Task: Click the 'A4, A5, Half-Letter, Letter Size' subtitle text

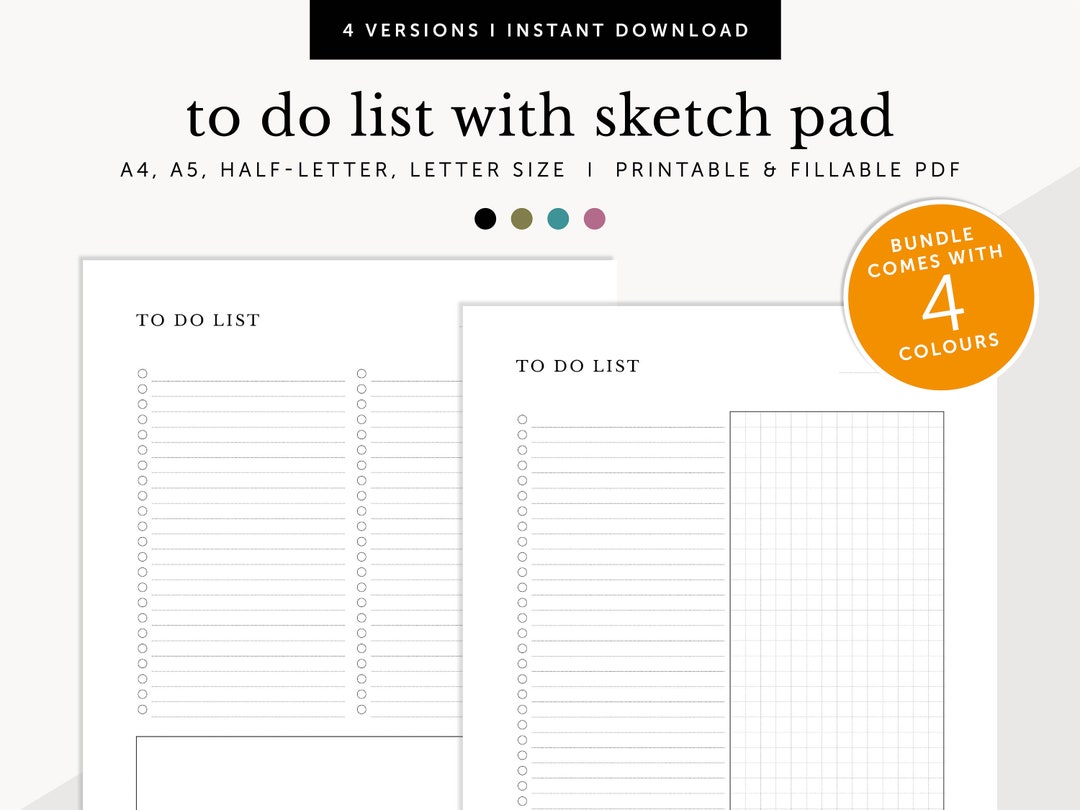Action: pyautogui.click(x=540, y=169)
